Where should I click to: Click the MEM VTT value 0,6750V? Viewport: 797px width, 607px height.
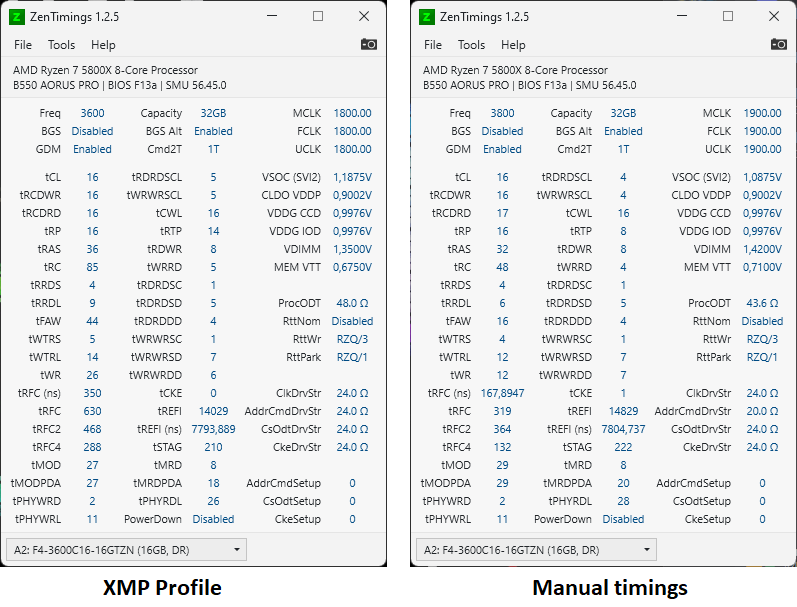(352, 267)
